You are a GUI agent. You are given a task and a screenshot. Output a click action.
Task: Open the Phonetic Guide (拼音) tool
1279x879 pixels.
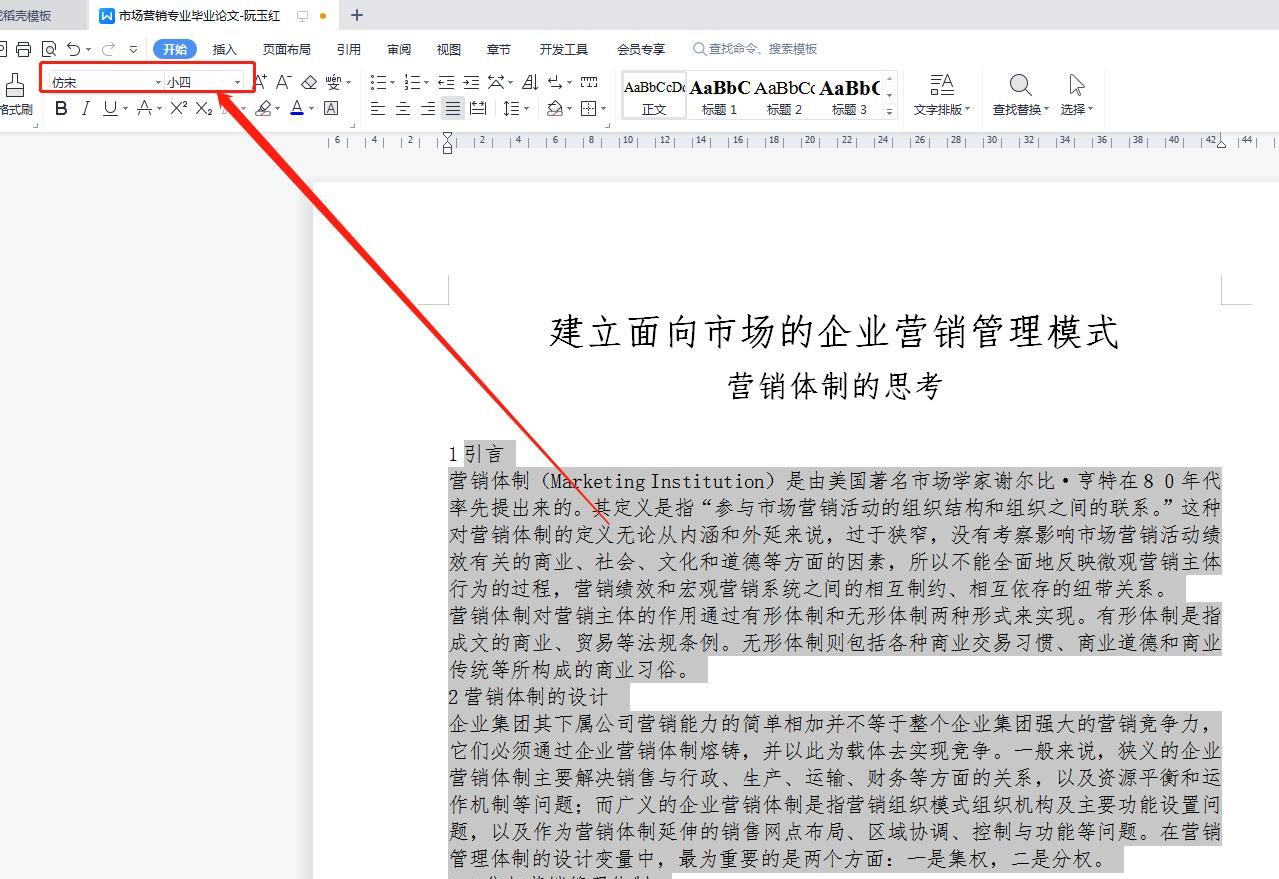coord(334,80)
